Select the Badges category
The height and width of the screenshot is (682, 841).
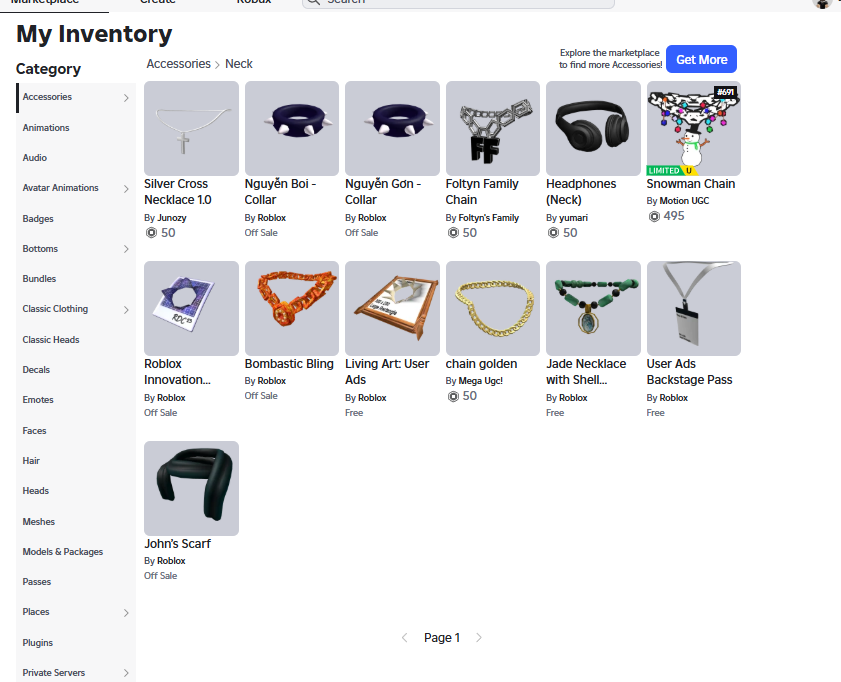(38, 219)
